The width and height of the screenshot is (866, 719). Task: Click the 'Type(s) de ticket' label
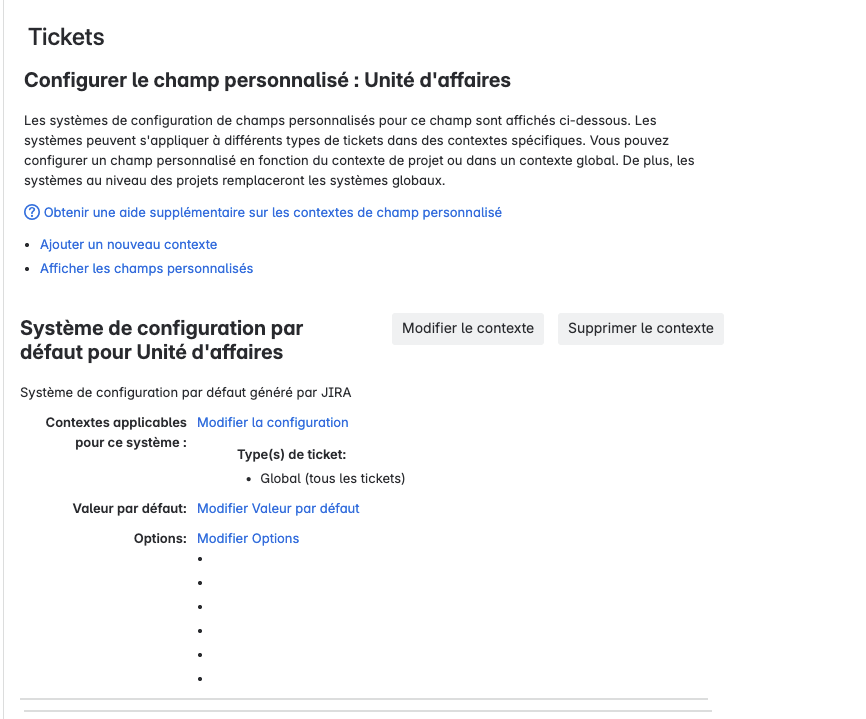pos(292,454)
